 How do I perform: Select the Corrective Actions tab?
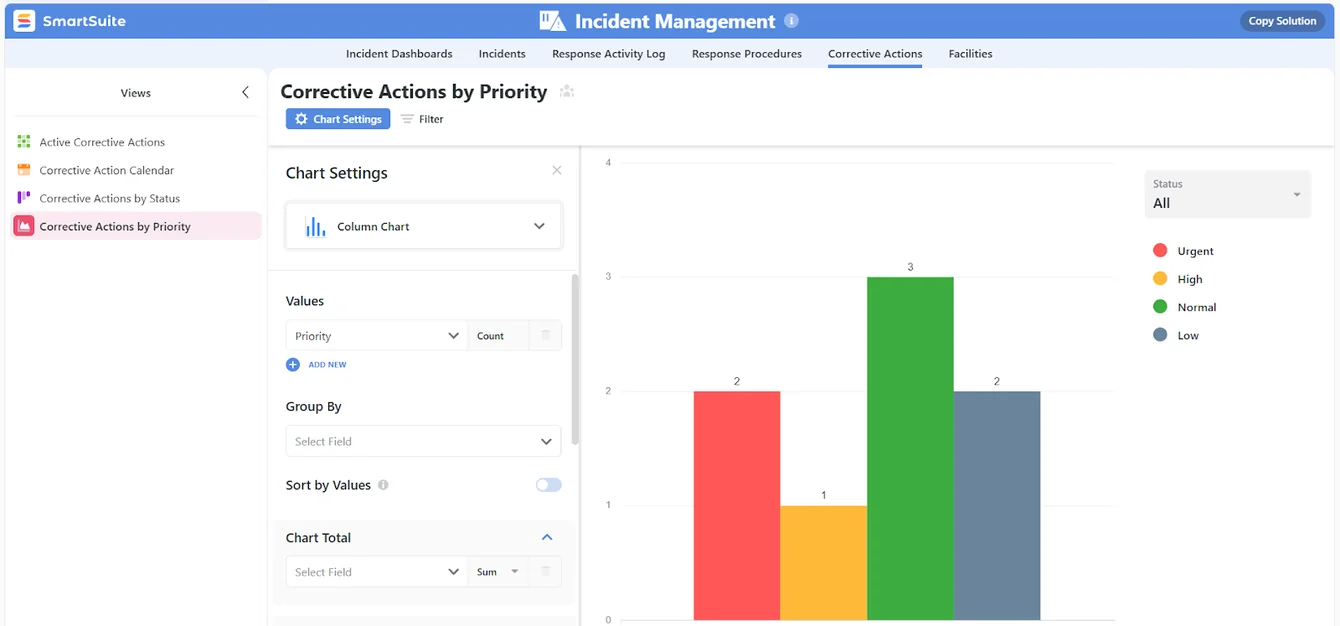(875, 54)
